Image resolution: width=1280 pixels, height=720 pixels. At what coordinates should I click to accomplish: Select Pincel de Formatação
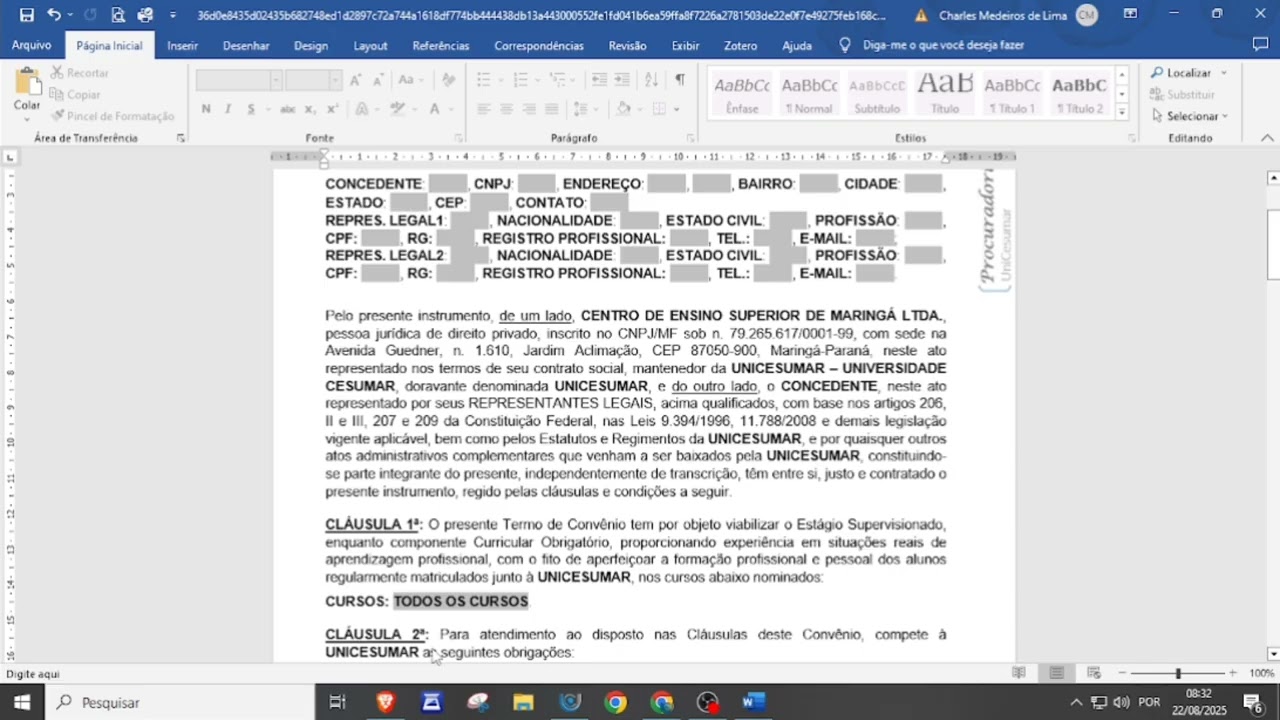[x=112, y=116]
